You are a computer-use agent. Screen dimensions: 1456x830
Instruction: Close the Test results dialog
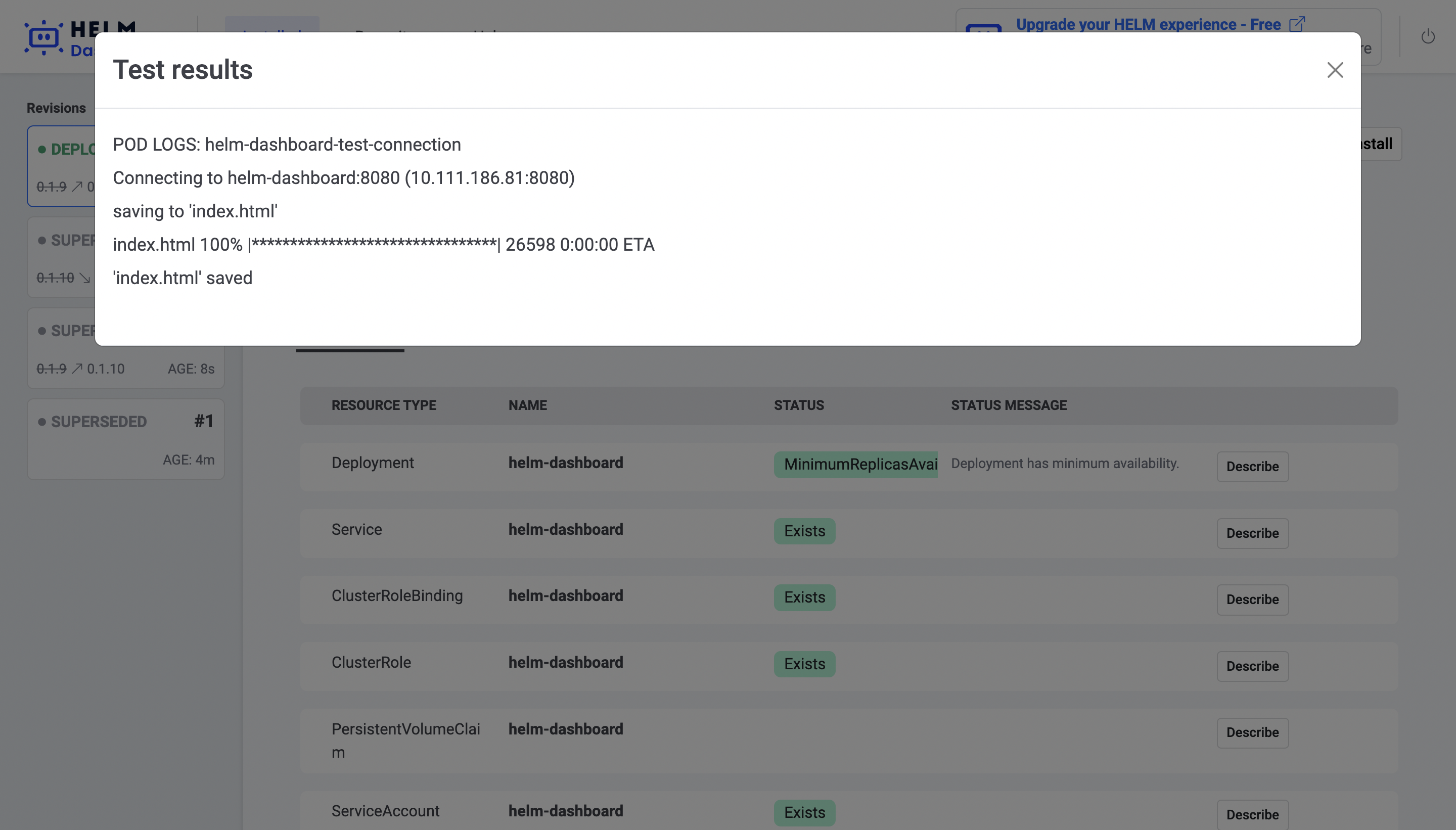(1335, 70)
